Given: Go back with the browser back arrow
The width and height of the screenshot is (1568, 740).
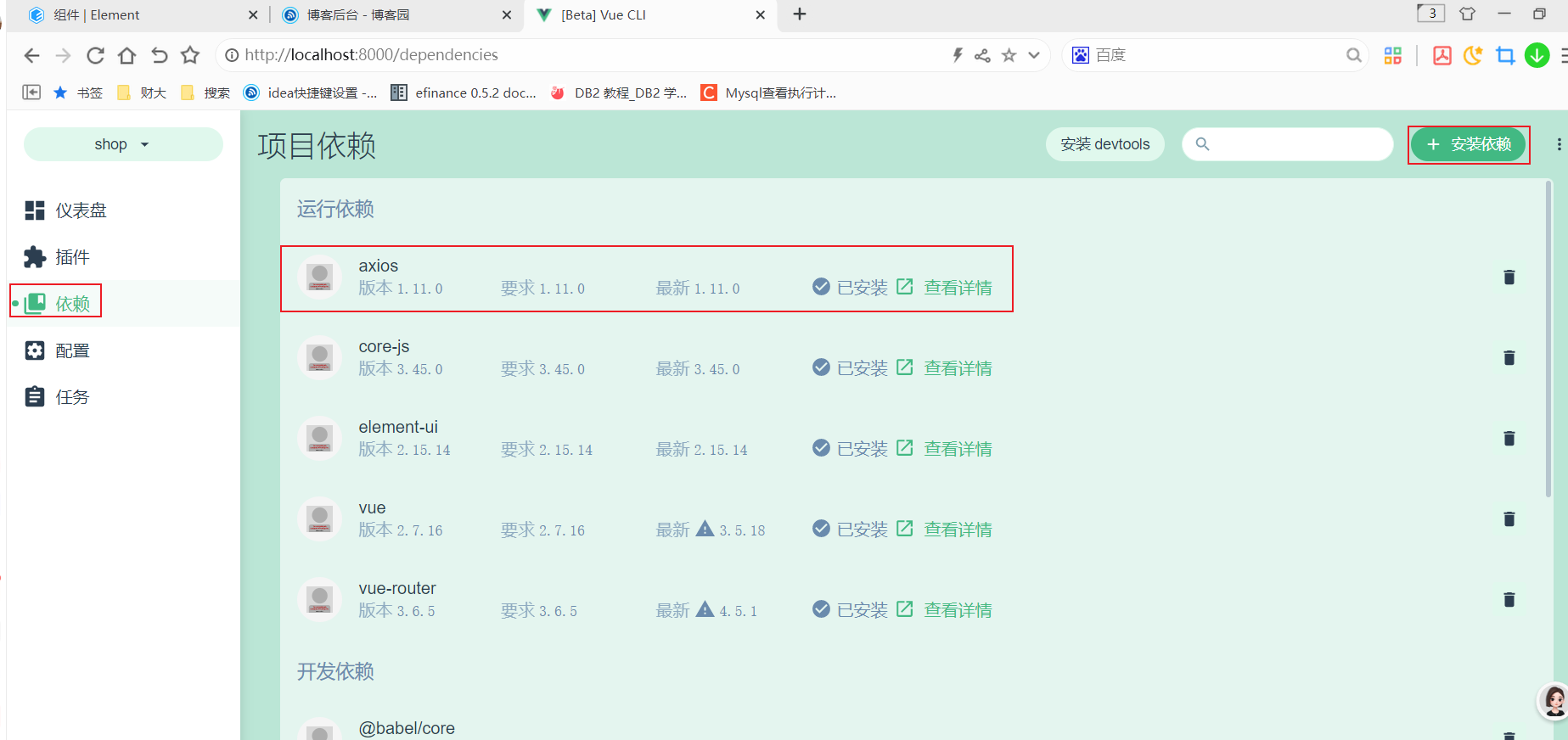Looking at the screenshot, I should point(31,55).
